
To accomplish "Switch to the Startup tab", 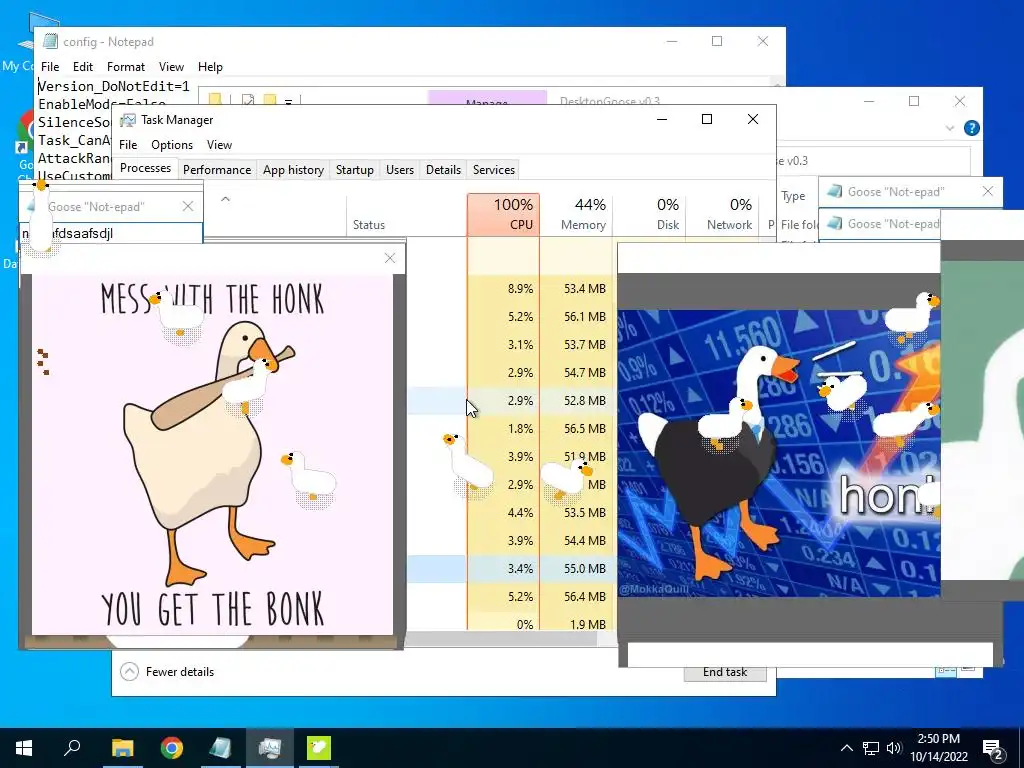I will 355,170.
